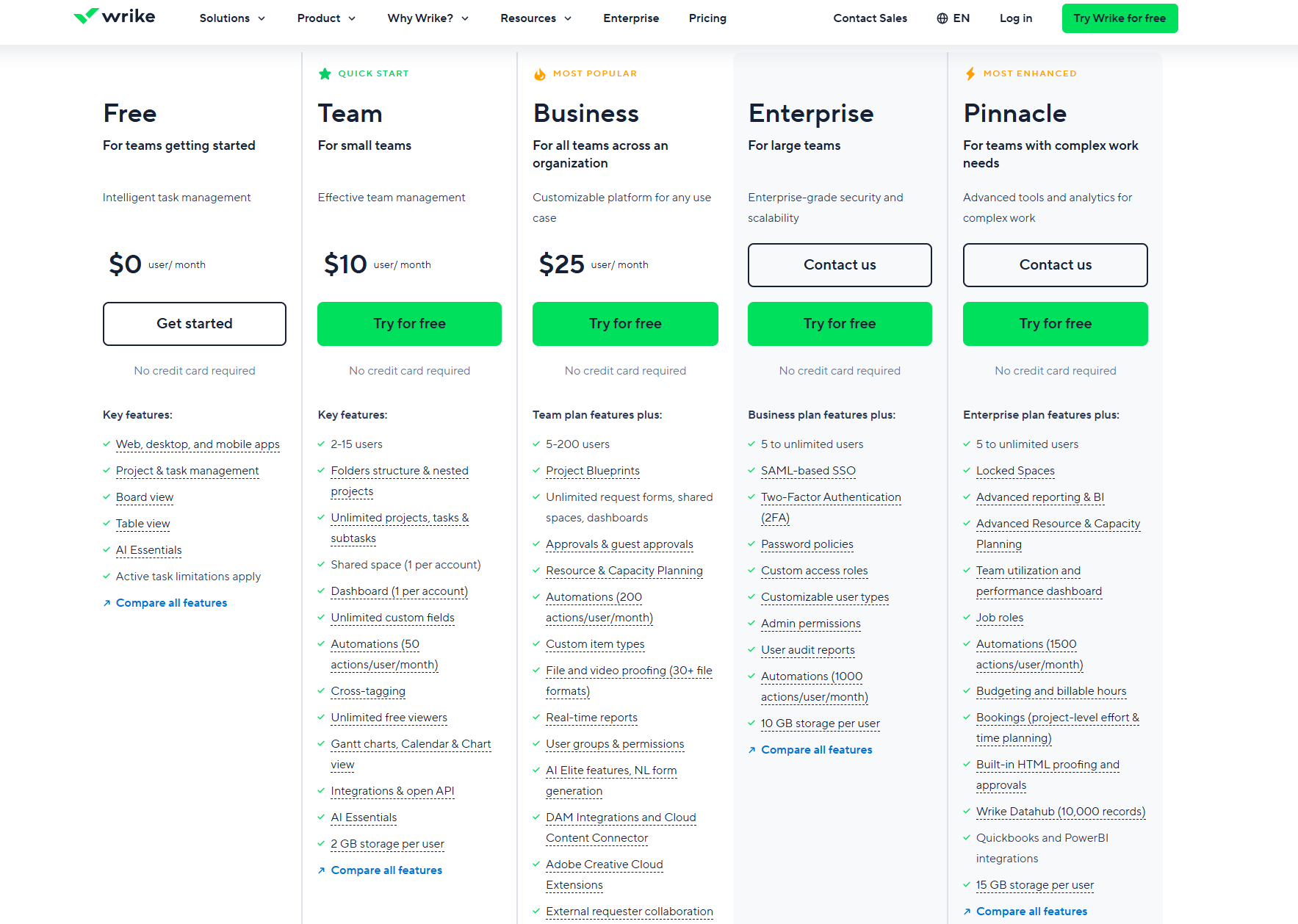
Task: Click Try Wrike for free button
Action: [1119, 18]
